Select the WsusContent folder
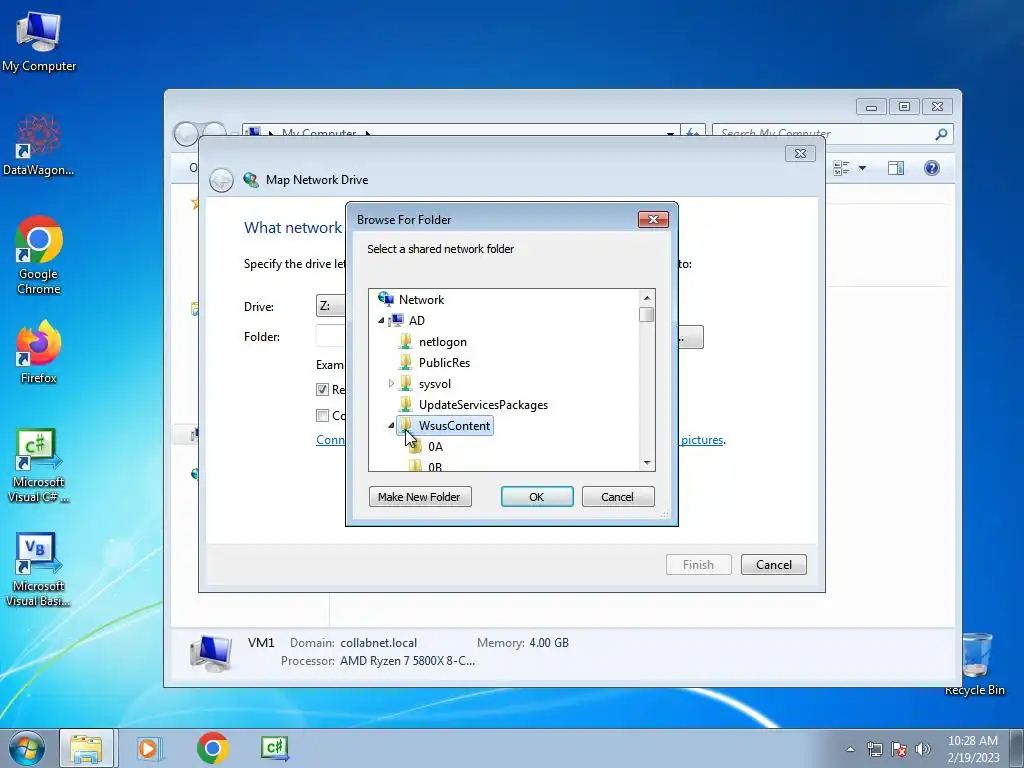This screenshot has width=1024, height=768. (454, 425)
